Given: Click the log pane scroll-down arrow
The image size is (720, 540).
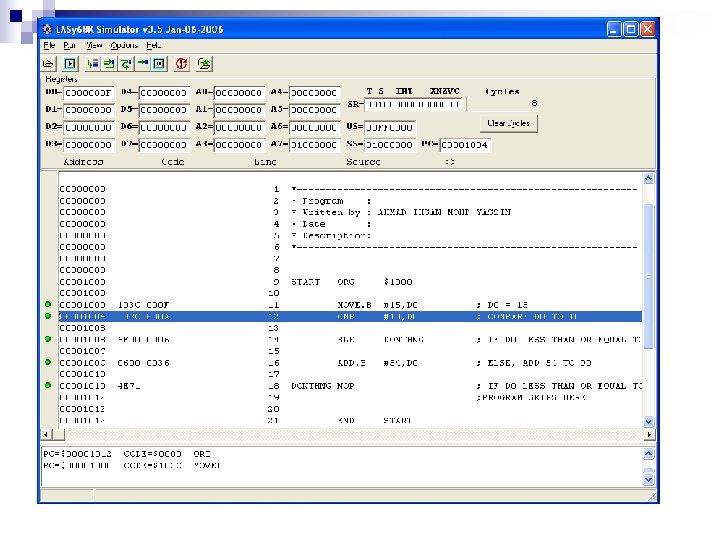Looking at the screenshot, I should 648,479.
